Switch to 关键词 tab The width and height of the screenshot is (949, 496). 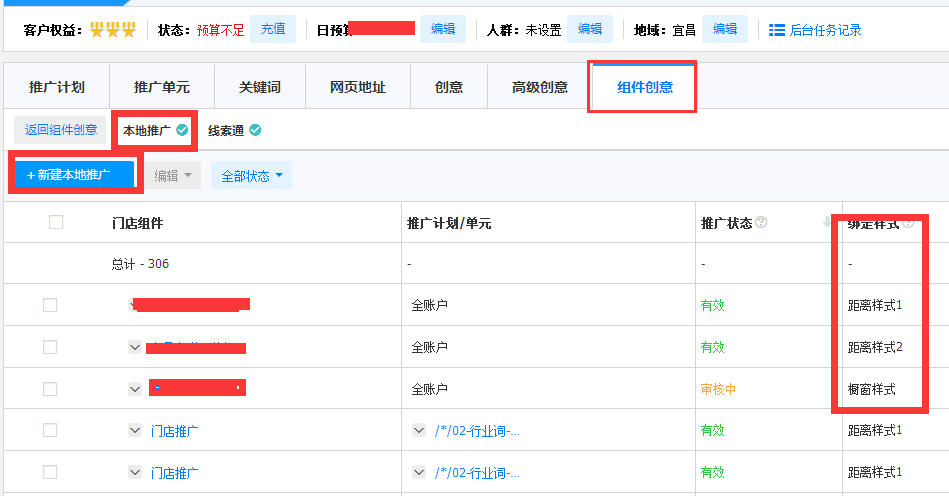click(260, 87)
